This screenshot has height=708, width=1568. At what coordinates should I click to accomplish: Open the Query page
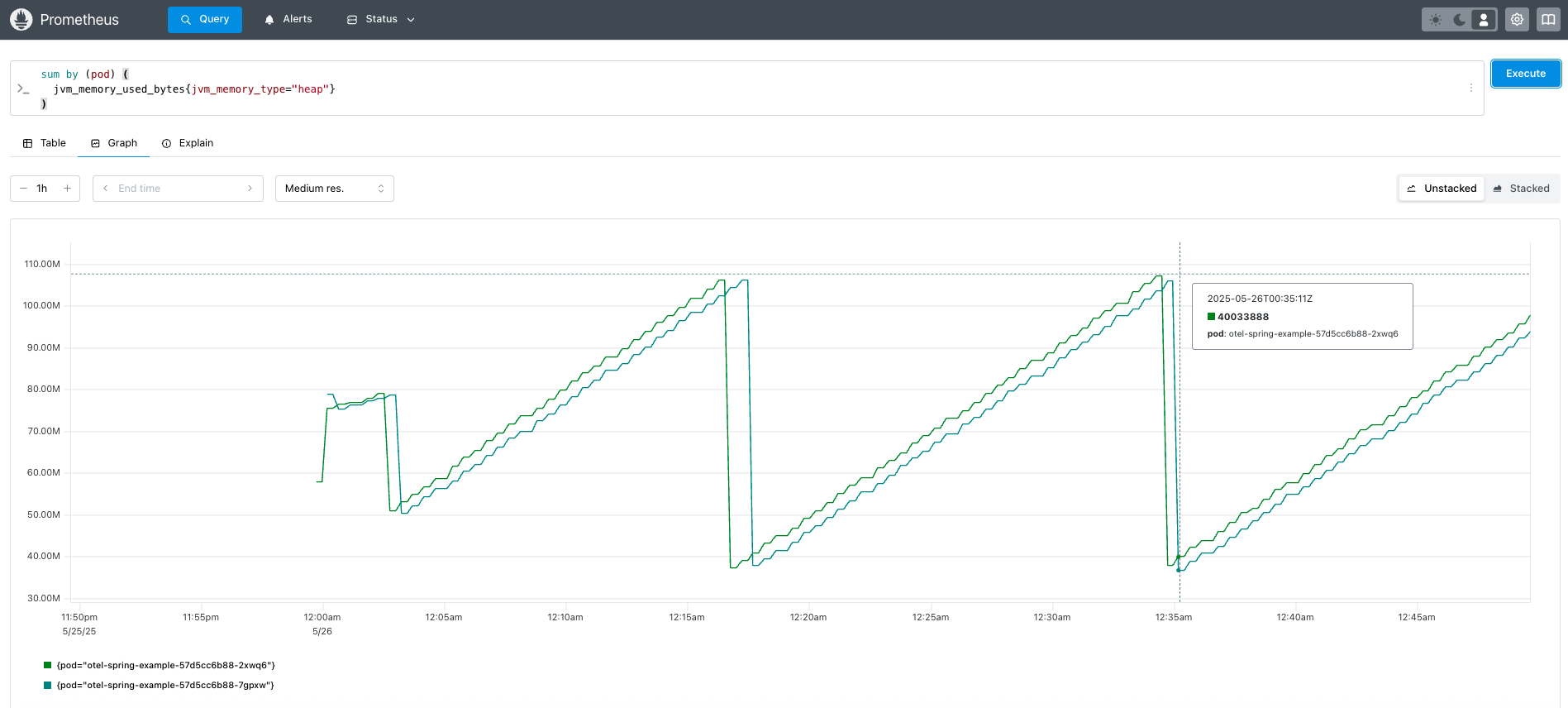[205, 19]
